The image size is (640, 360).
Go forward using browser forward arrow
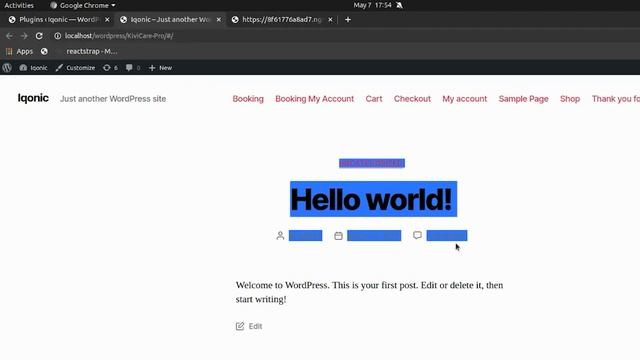[x=24, y=36]
